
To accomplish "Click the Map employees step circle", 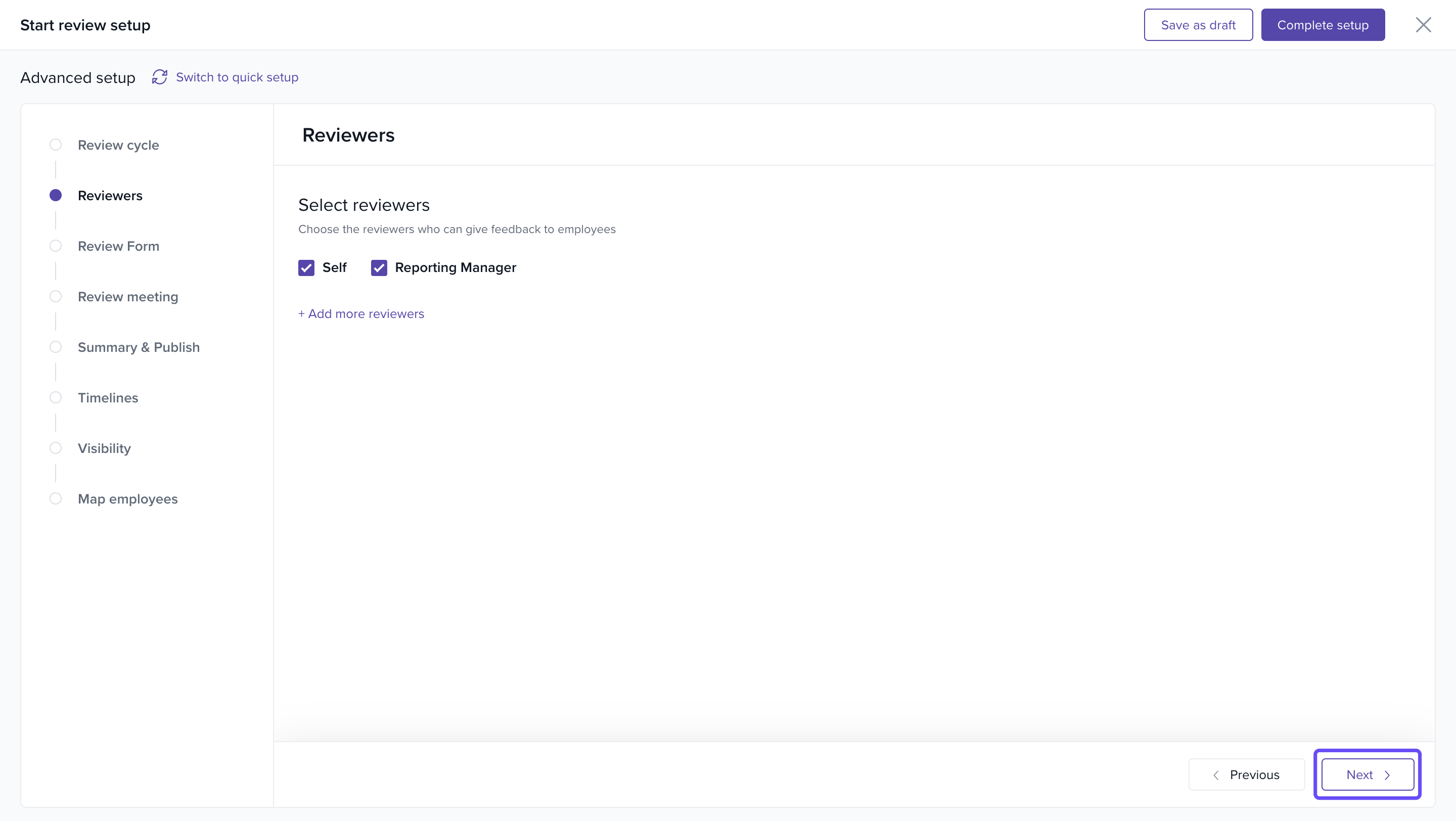I will click(56, 498).
